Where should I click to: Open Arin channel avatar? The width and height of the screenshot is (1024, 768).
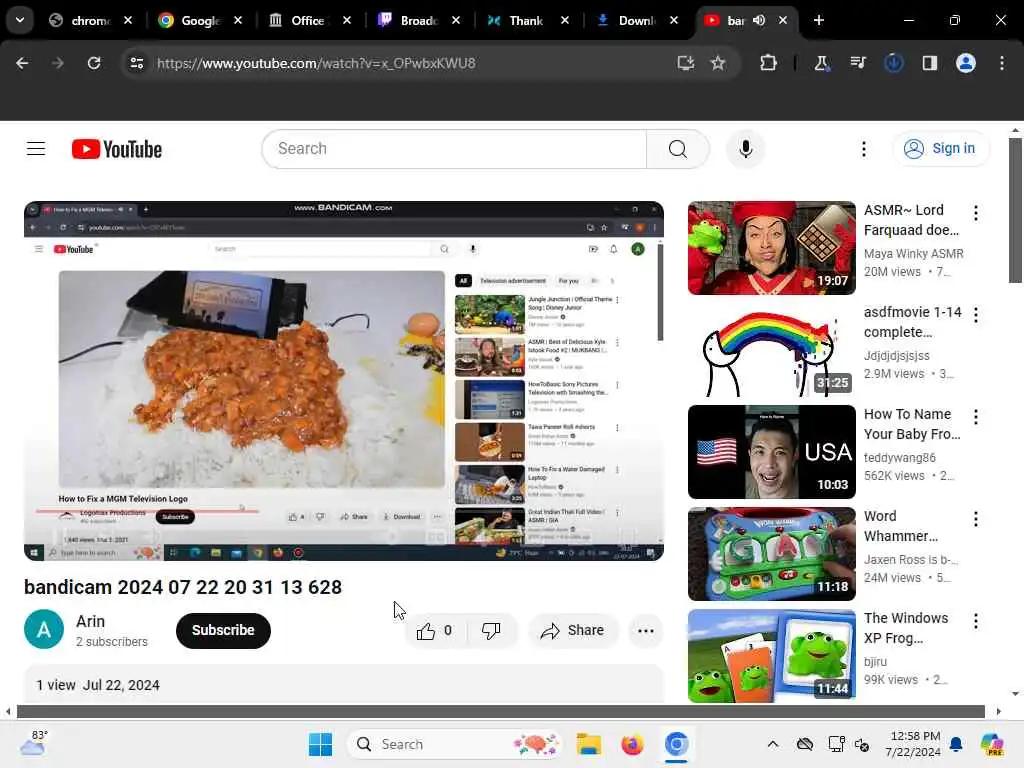pos(44,630)
